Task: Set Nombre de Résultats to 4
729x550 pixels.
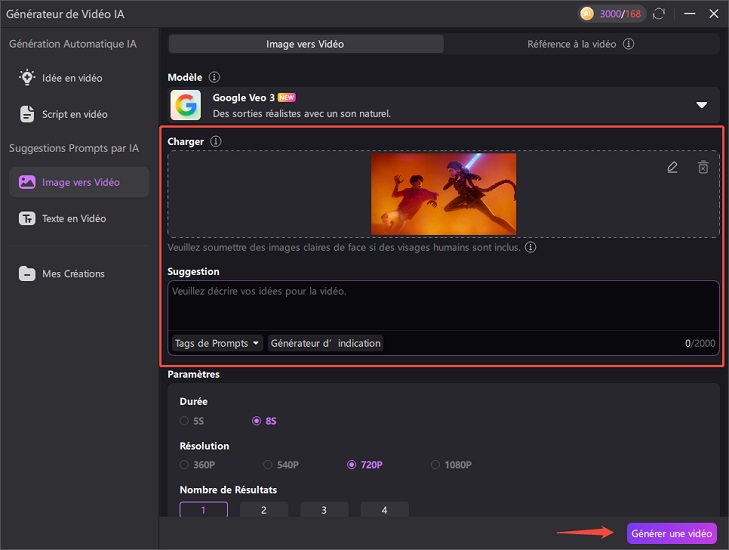Action: [x=384, y=510]
